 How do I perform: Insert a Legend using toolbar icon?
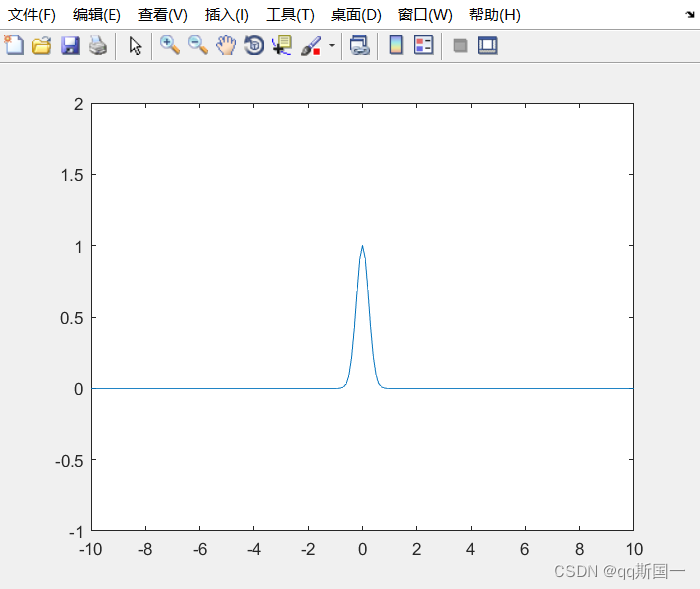[x=423, y=45]
